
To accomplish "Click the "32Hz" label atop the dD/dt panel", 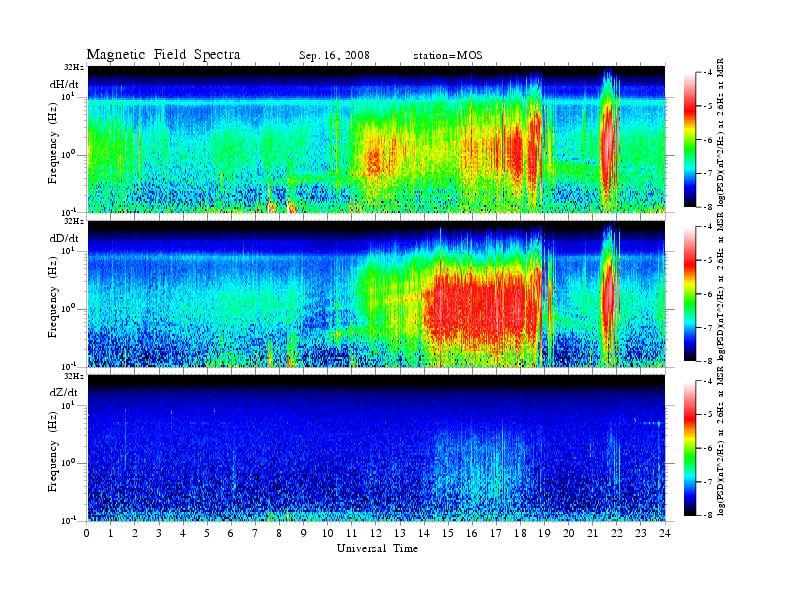I will [74, 221].
